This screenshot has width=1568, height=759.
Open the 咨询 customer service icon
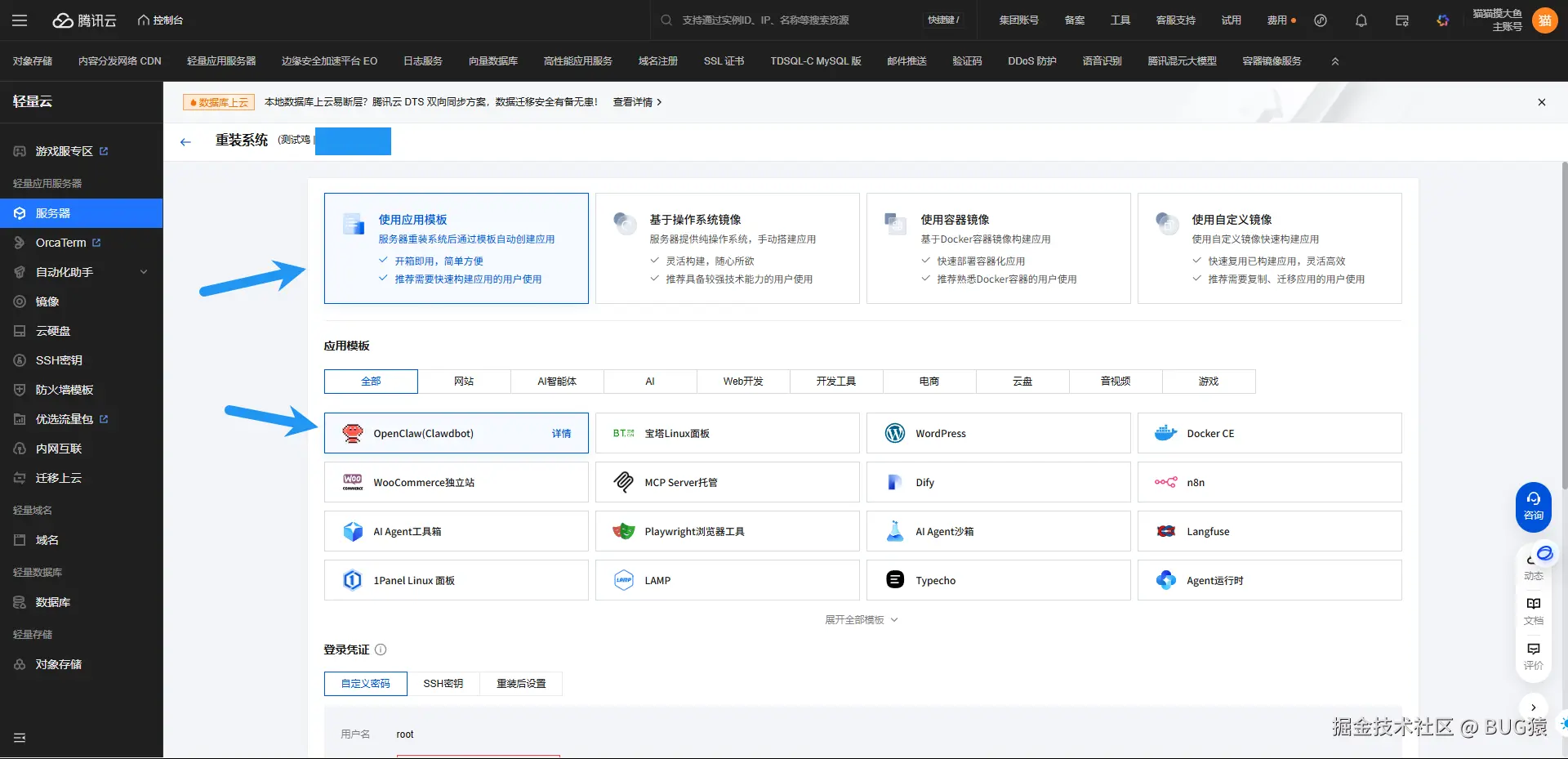point(1533,507)
